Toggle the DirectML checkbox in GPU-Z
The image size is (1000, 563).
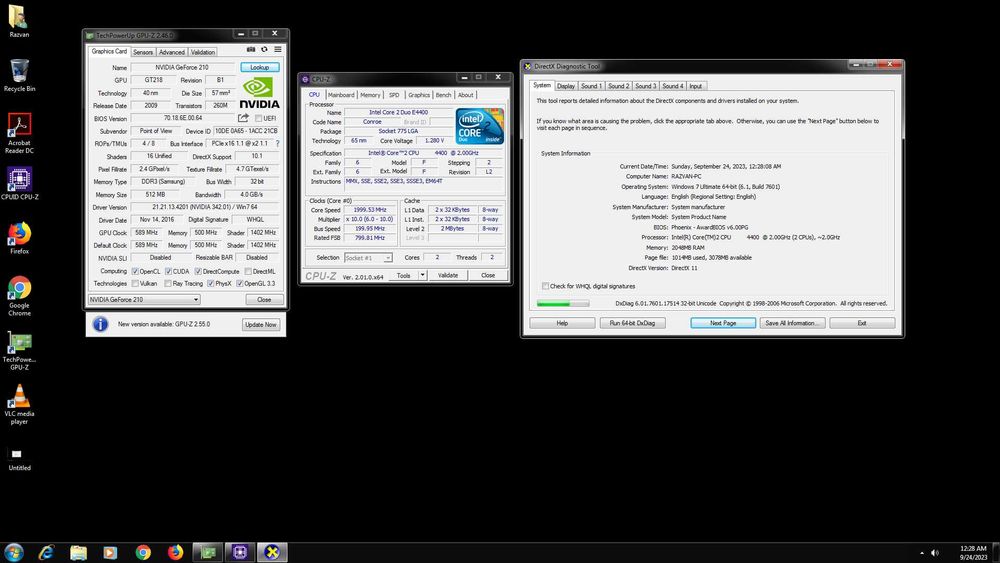pyautogui.click(x=248, y=271)
